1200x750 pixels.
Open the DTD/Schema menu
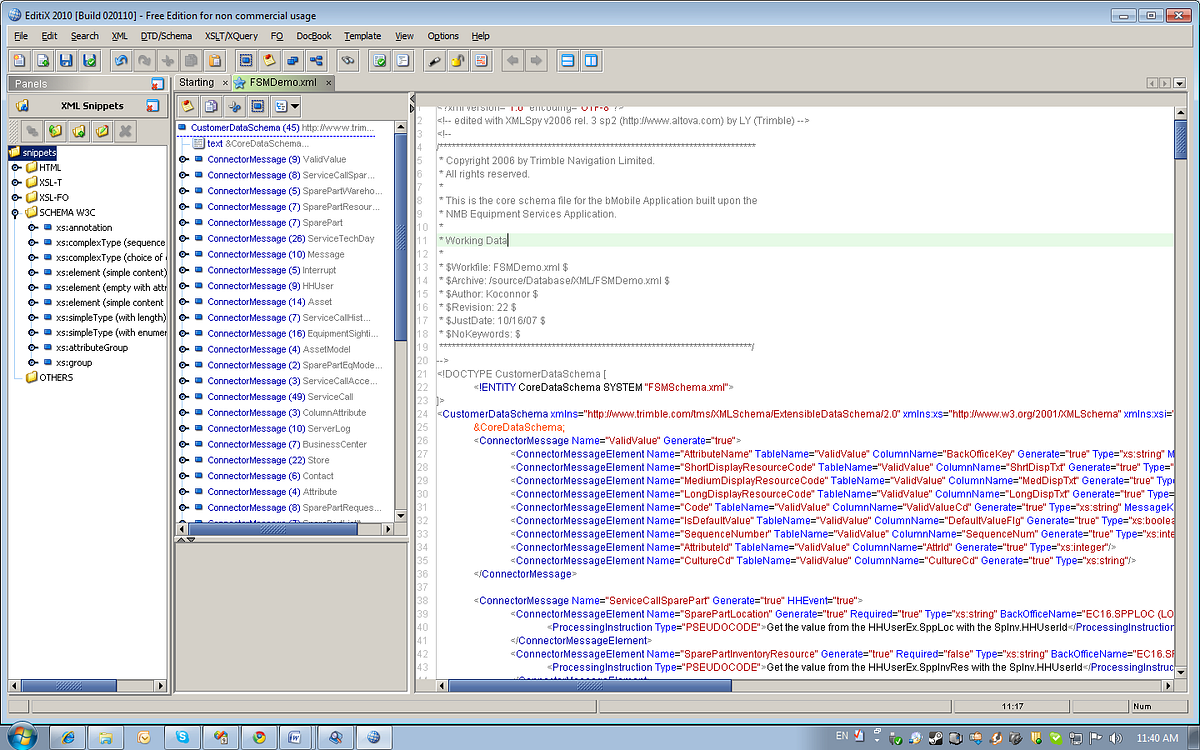pos(166,36)
